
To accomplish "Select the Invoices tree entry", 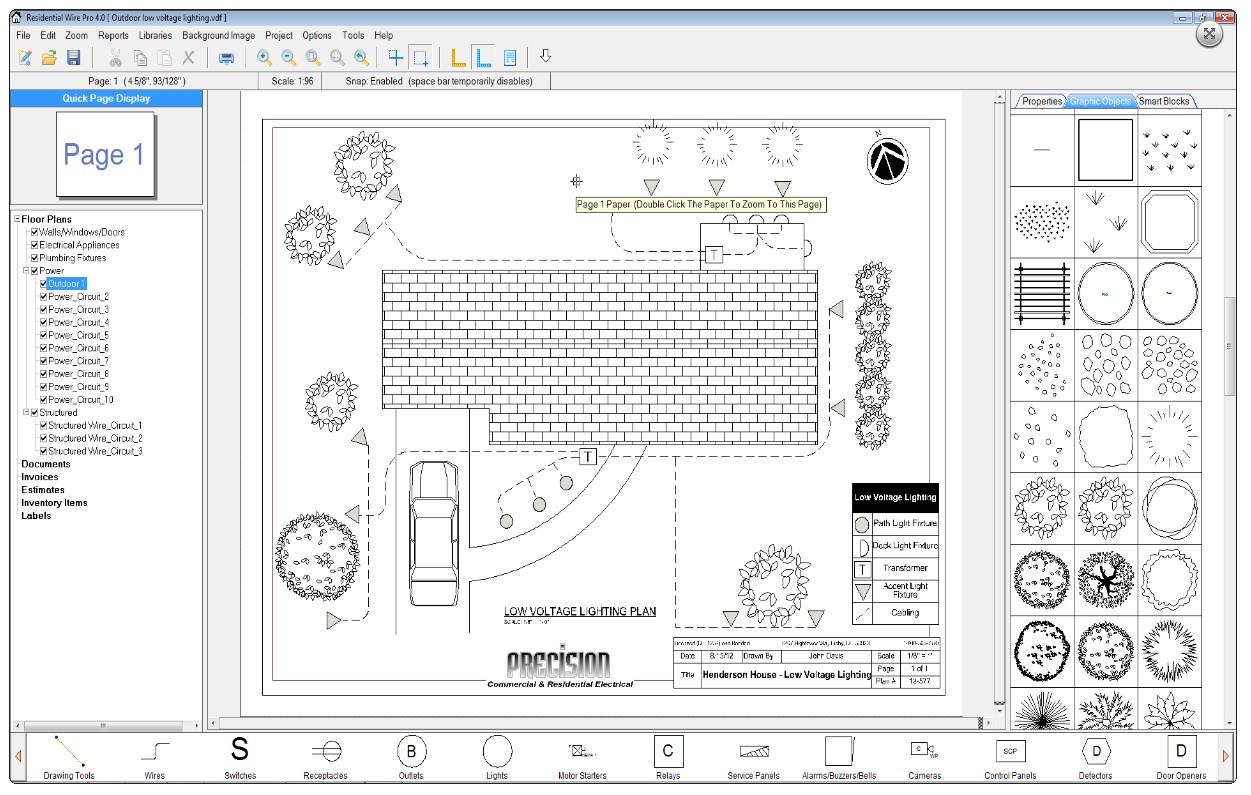I will coord(40,477).
